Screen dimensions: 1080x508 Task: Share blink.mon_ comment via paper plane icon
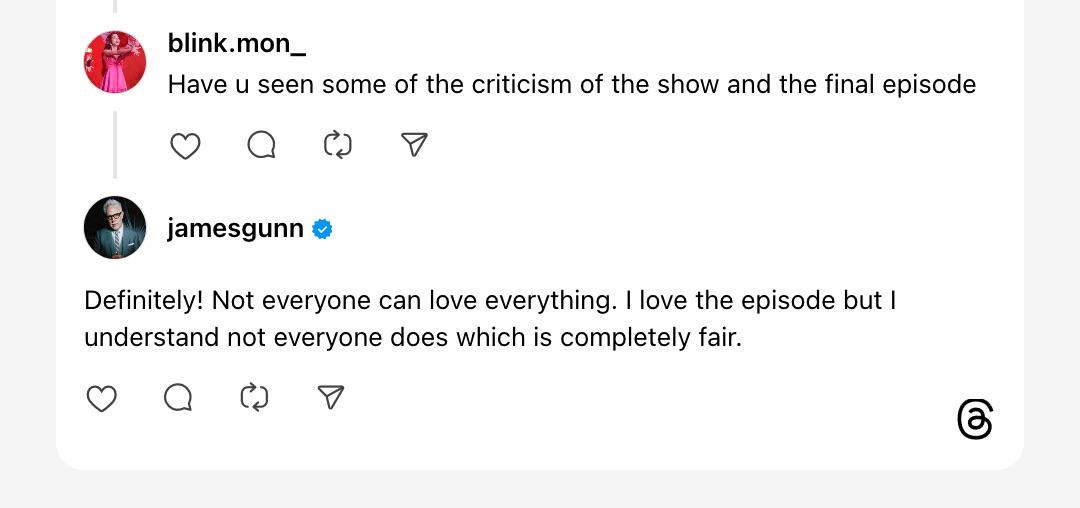click(414, 146)
